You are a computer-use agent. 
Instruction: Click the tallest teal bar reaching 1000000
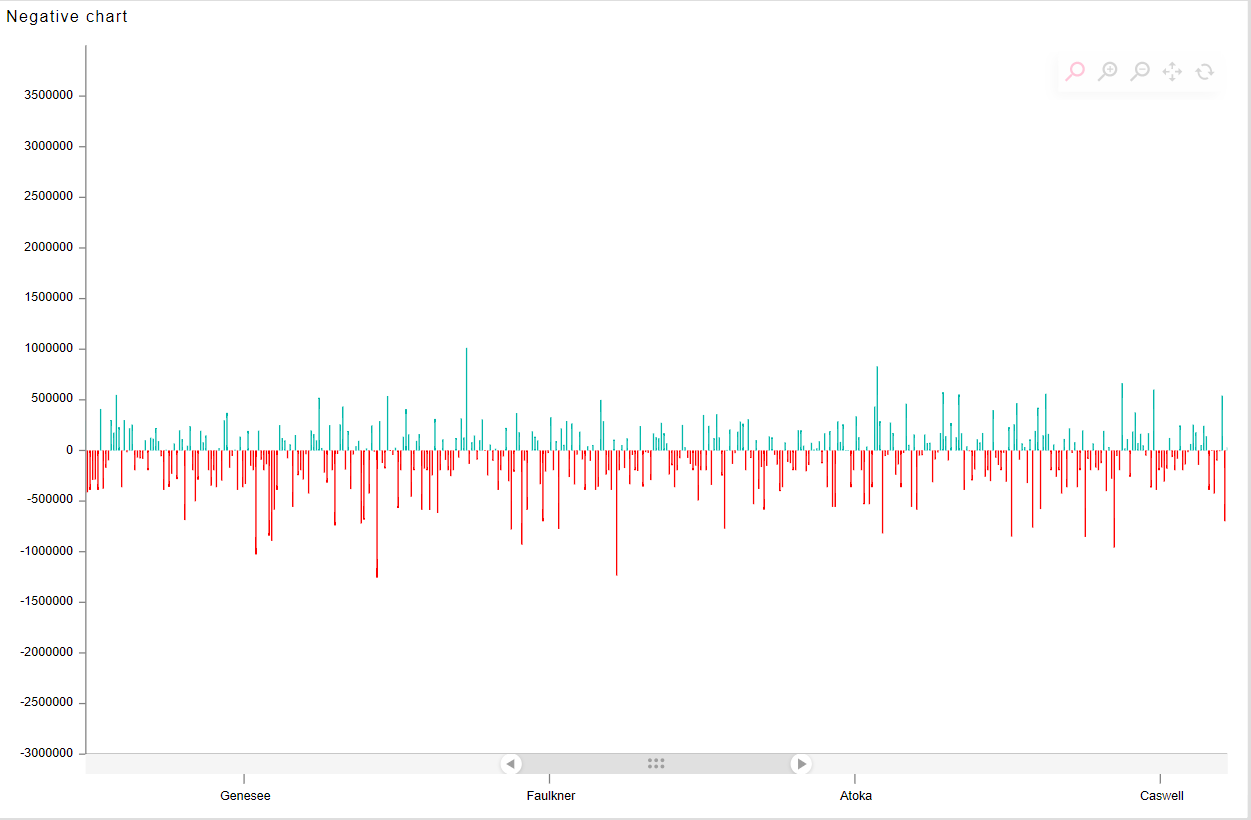(x=466, y=399)
